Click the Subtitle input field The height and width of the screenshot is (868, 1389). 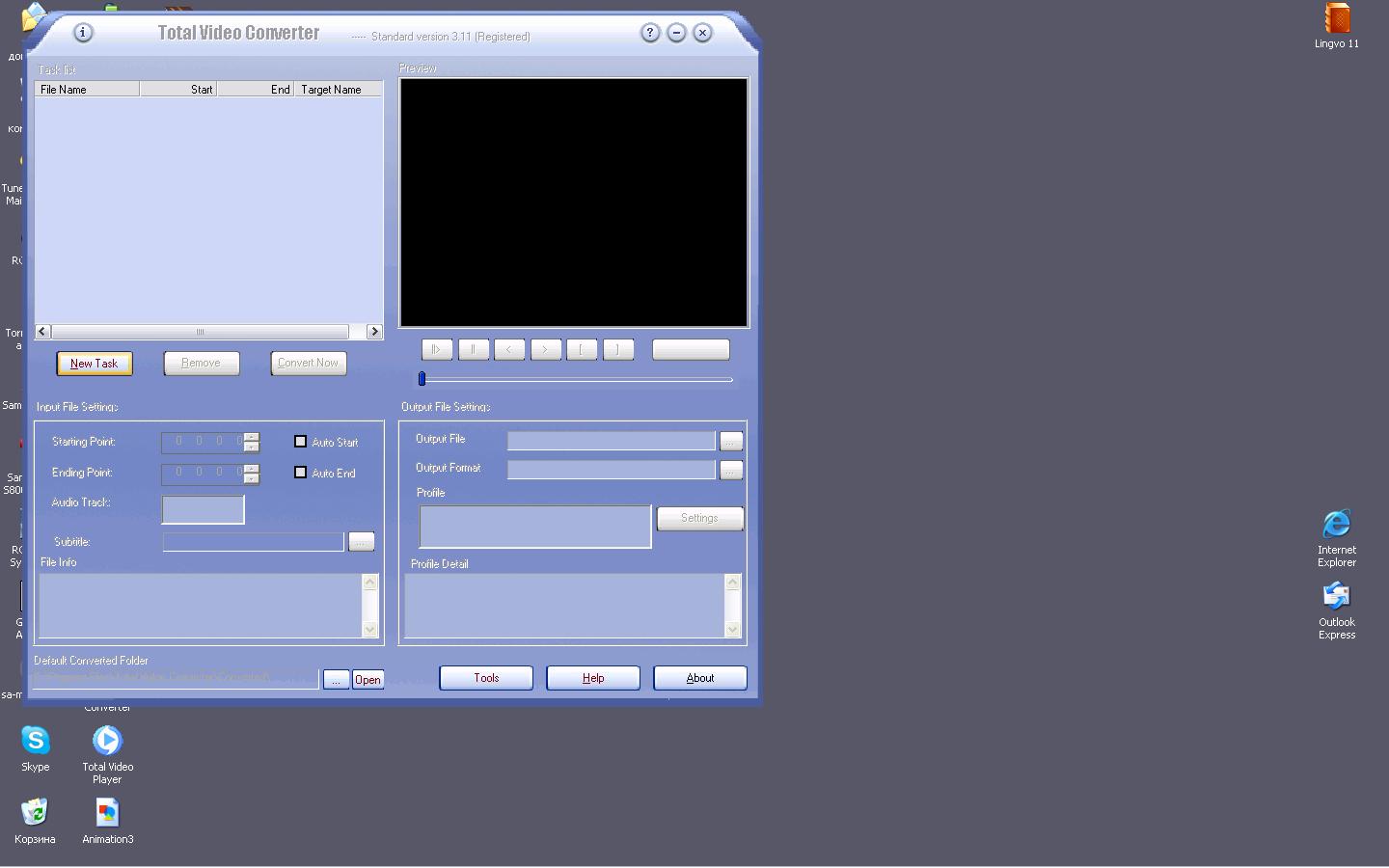click(x=254, y=542)
